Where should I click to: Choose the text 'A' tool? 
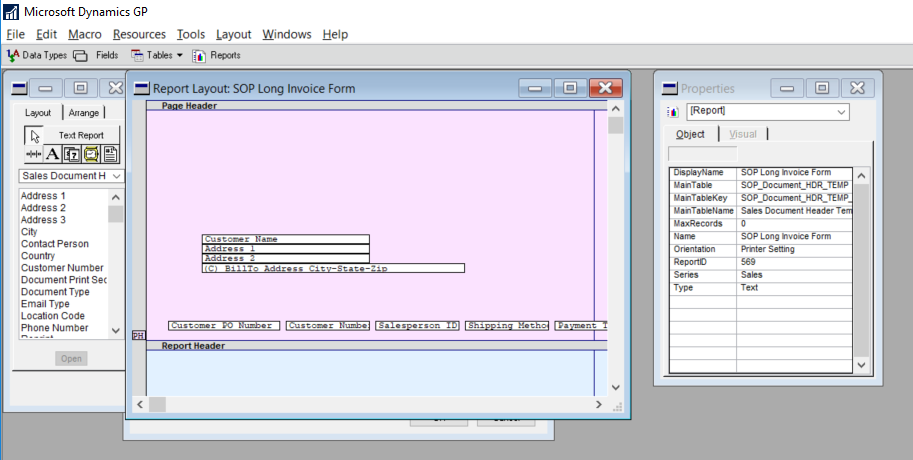[x=53, y=154]
